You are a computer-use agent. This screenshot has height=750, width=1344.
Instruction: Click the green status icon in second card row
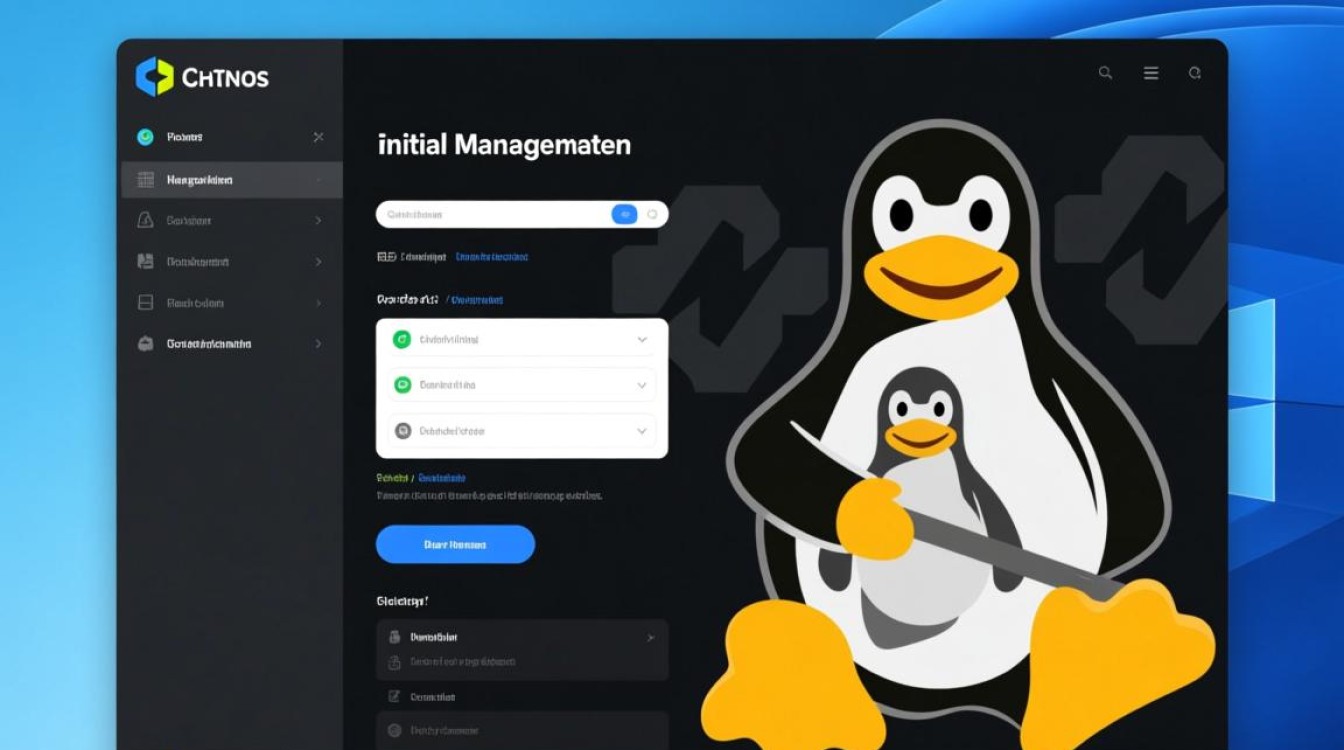tap(402, 385)
